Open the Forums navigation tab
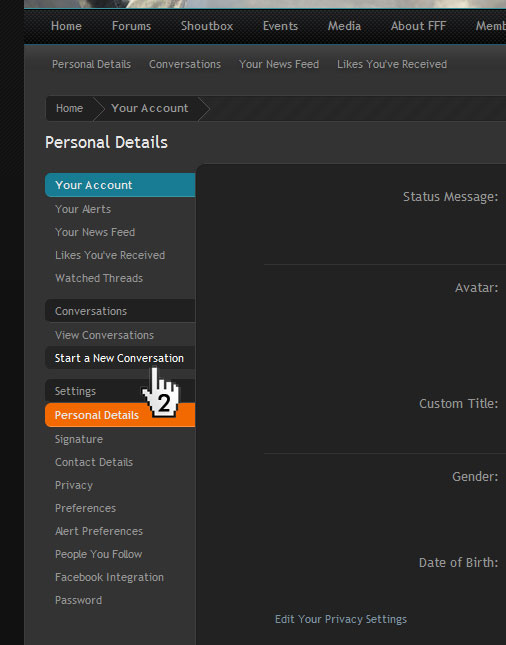Viewport: 506px width, 645px height. [x=131, y=26]
